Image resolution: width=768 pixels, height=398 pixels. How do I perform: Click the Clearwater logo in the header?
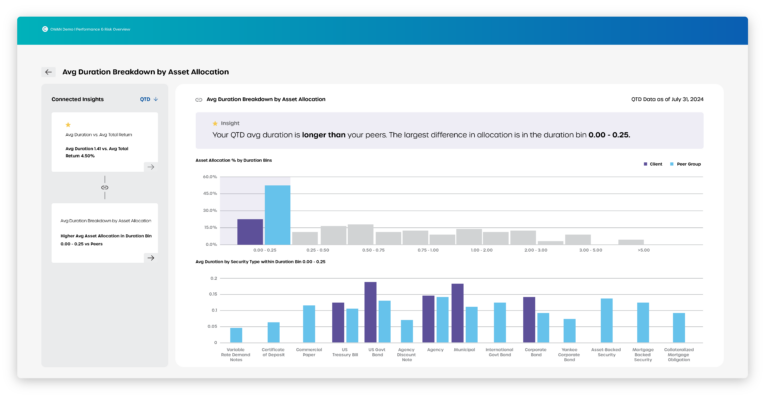click(x=45, y=29)
